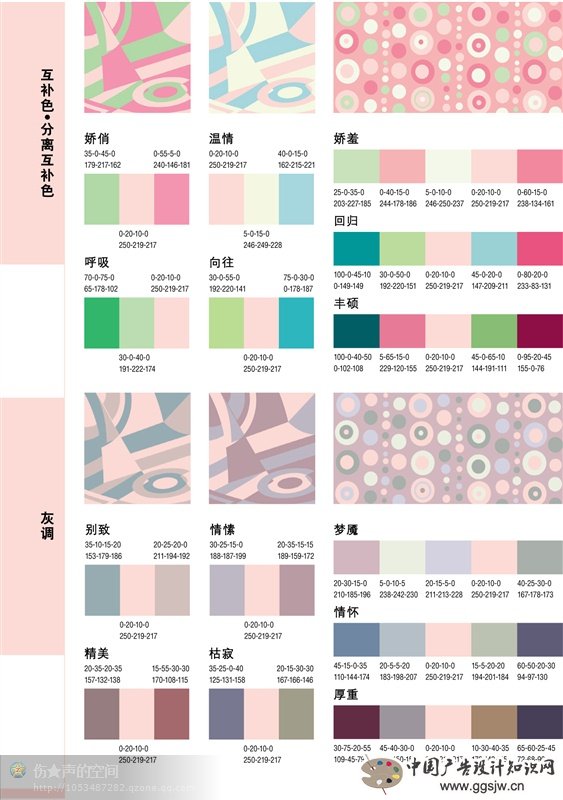Click the star badge icon in watermark

coord(18,770)
